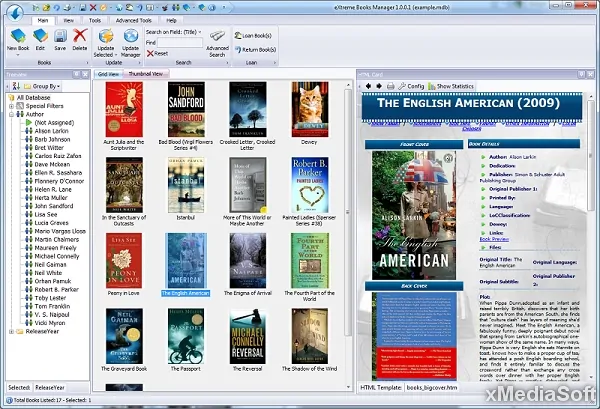Open the Help ribbon tab

point(171,20)
